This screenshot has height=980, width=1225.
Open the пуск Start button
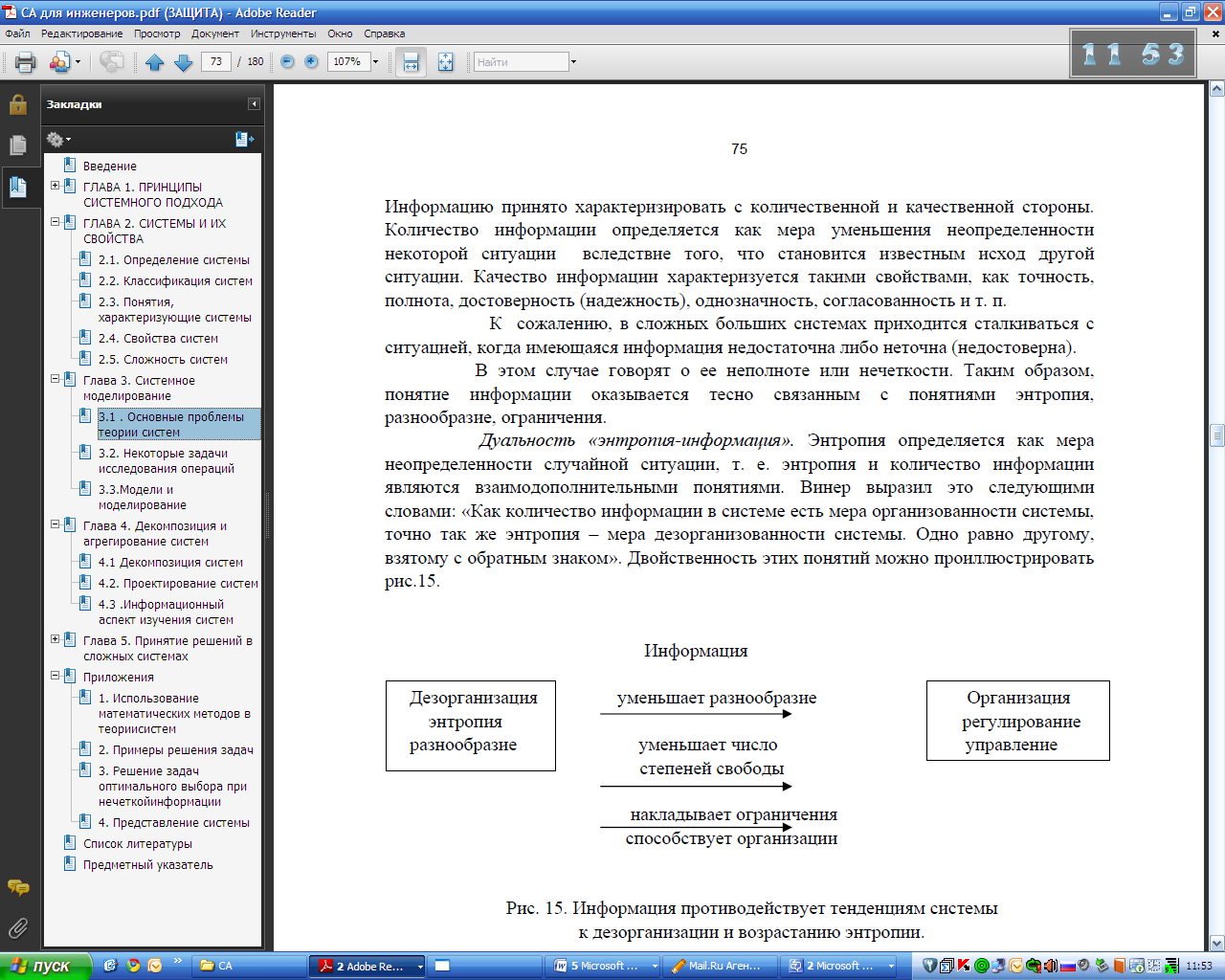point(46,967)
